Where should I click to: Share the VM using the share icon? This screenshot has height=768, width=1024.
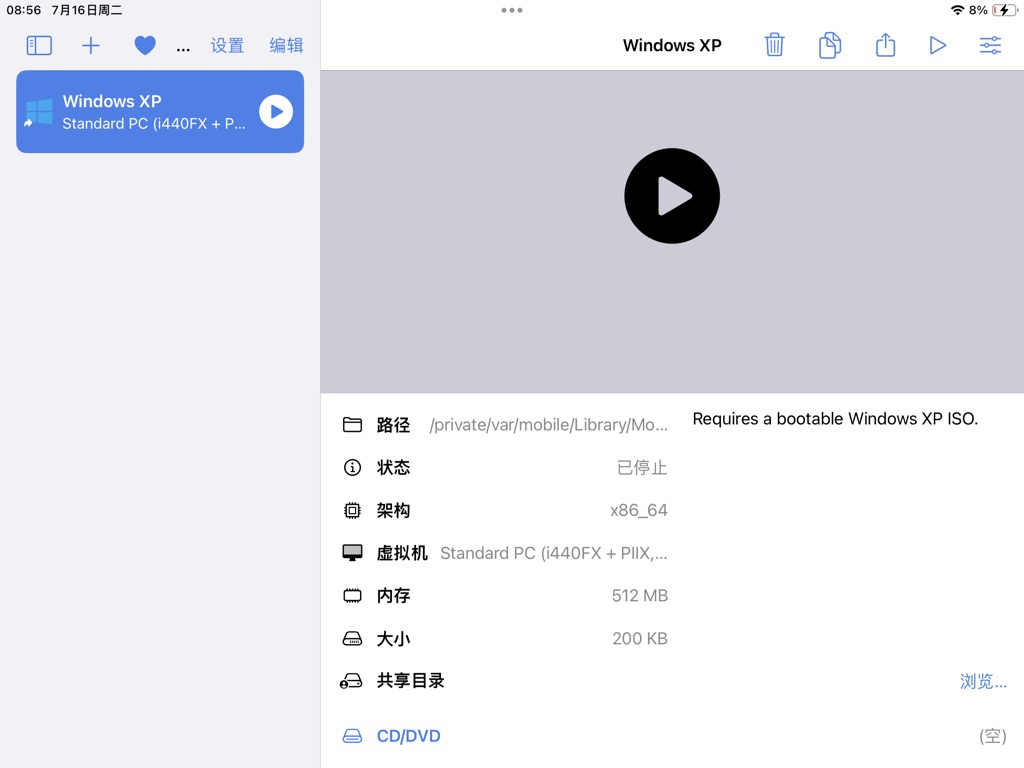886,45
